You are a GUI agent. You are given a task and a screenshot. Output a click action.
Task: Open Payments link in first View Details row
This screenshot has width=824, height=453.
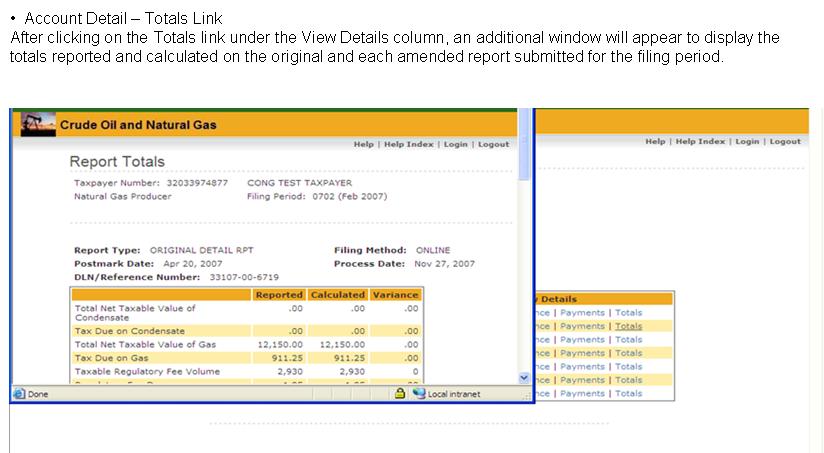(582, 313)
